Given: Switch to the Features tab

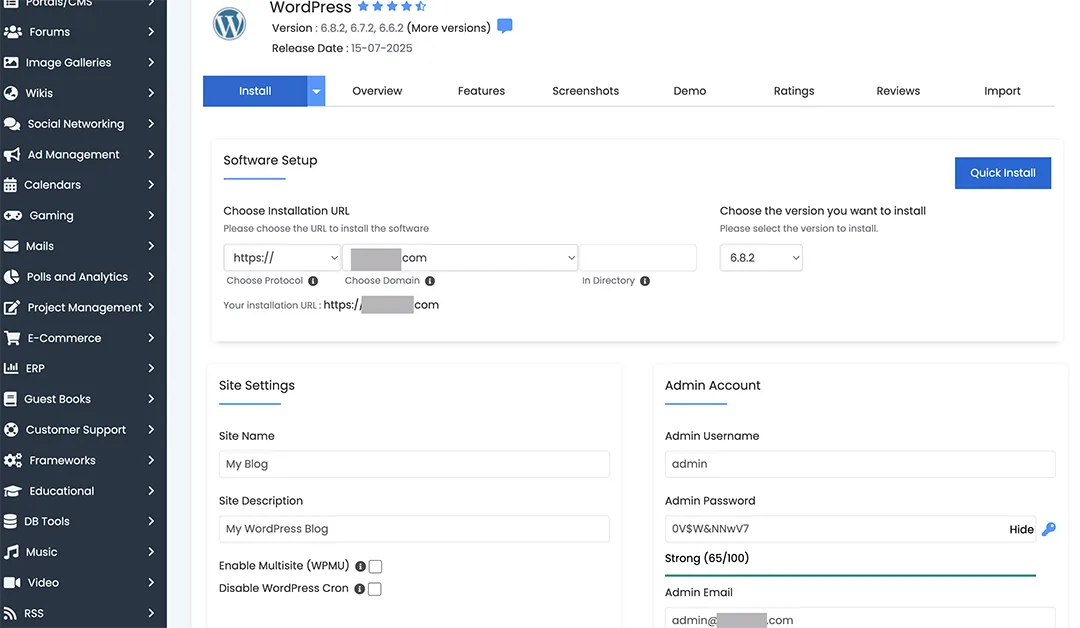Looking at the screenshot, I should click(x=481, y=91).
